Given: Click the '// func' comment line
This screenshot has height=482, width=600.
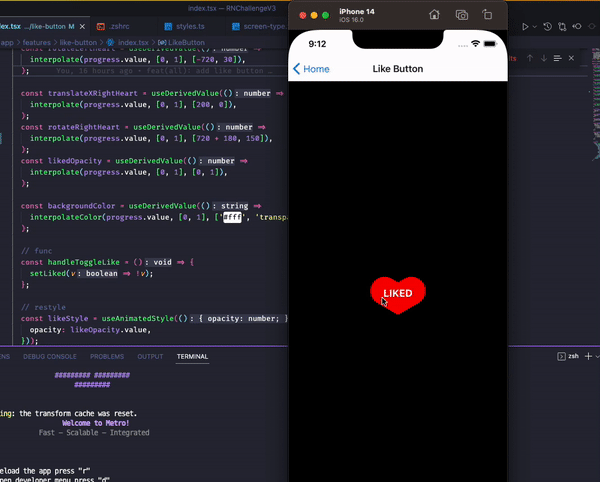Looking at the screenshot, I should click(x=36, y=251).
